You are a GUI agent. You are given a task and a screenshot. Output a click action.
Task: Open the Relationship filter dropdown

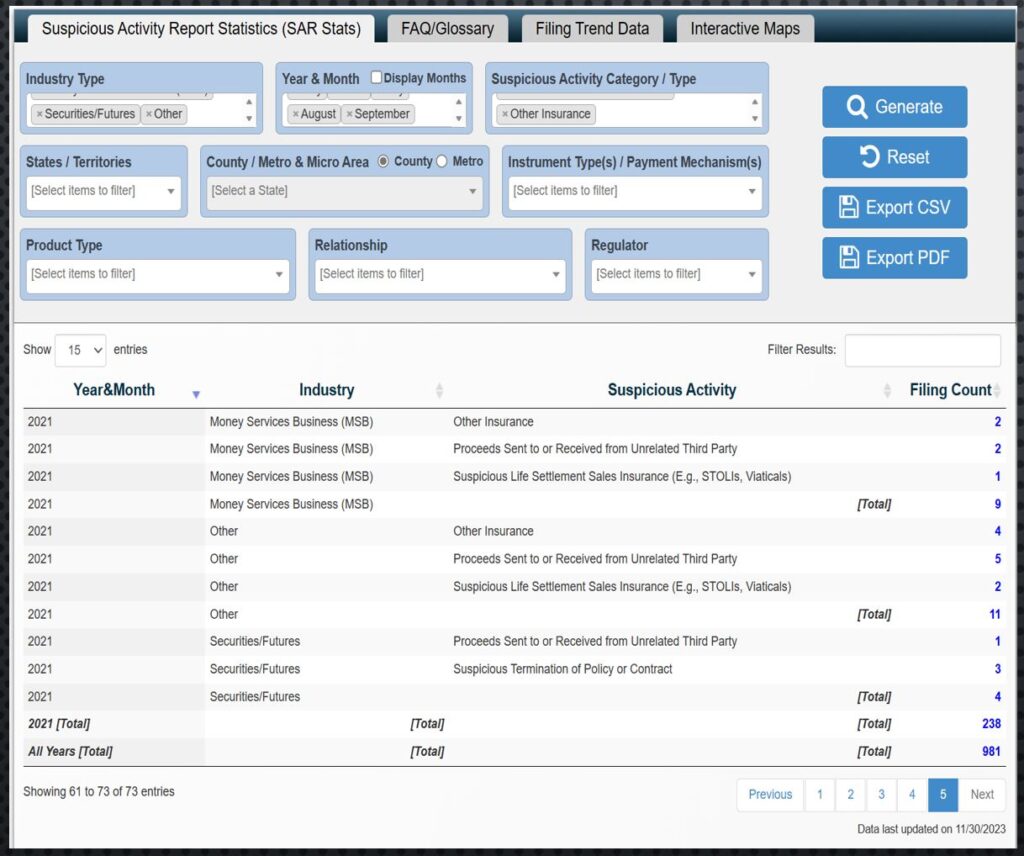pyautogui.click(x=440, y=274)
